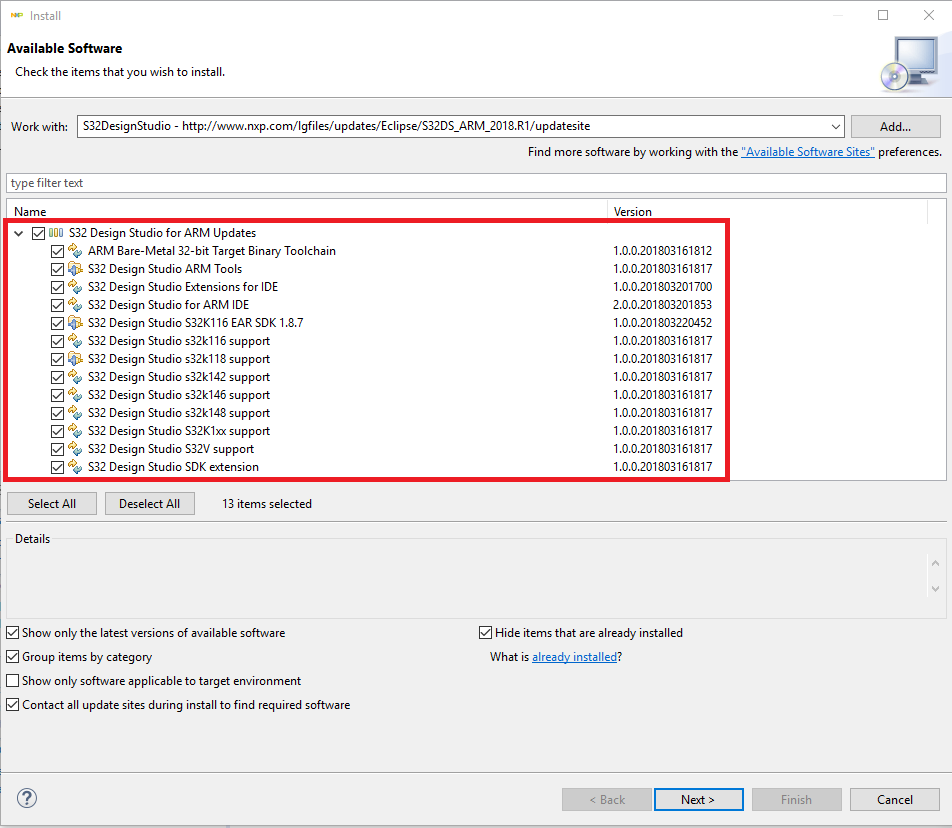Enable Show only software applicable to target environment
Screen dimensions: 952x828
point(12,680)
